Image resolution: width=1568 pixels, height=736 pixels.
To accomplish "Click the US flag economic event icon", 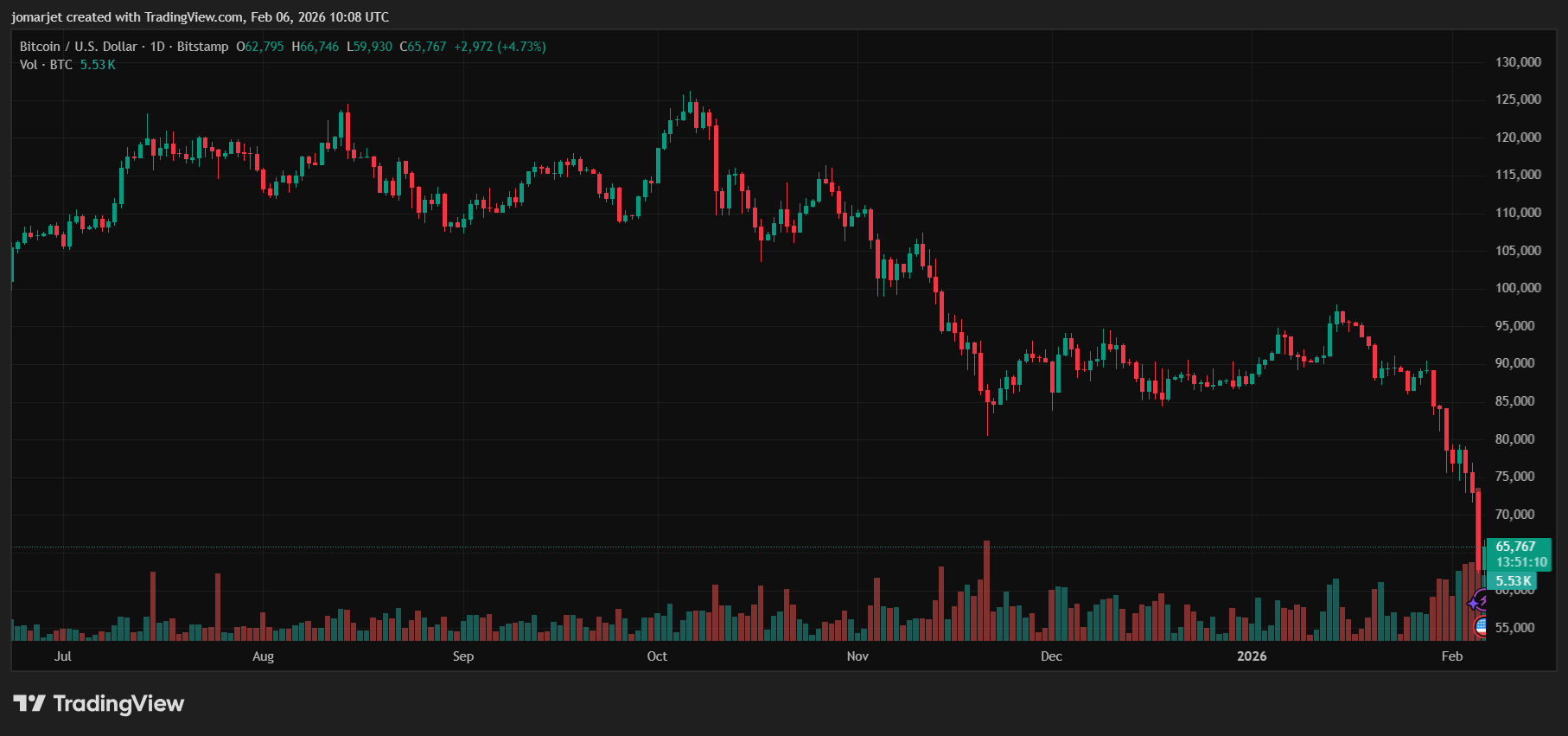I will tap(1480, 625).
